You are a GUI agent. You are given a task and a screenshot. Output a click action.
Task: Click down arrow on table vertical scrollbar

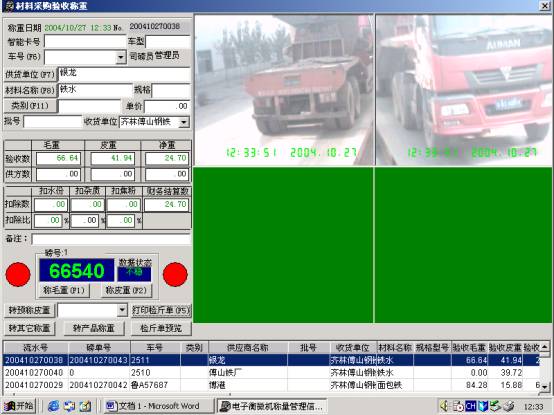[545, 386]
